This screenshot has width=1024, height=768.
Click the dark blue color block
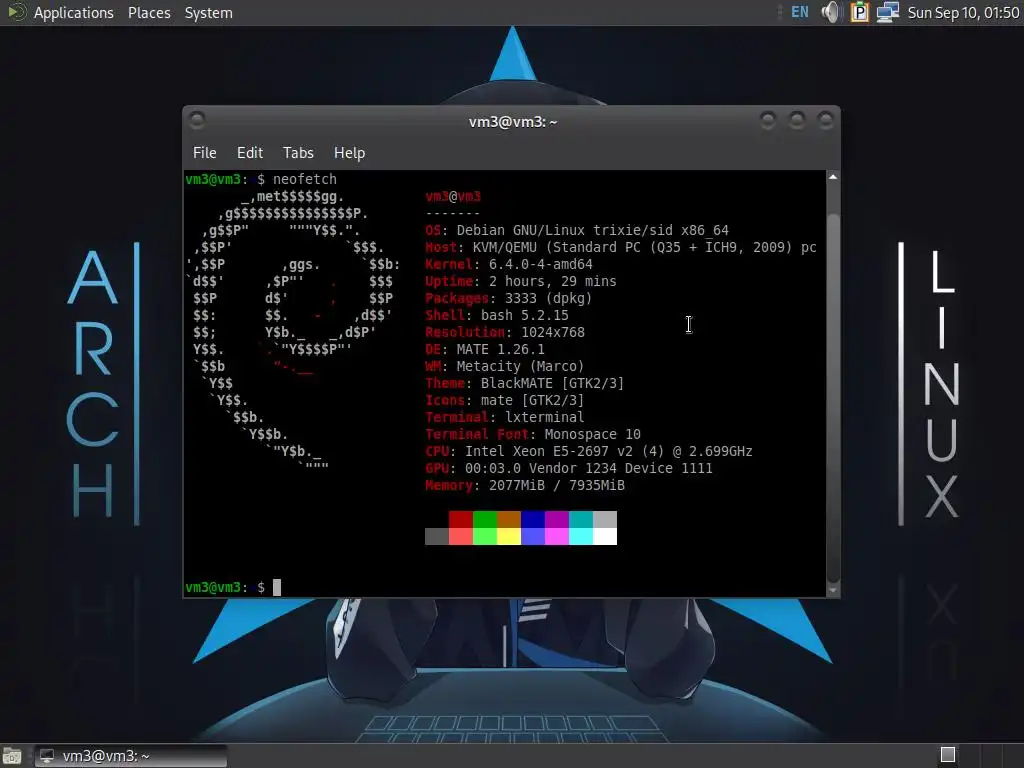tap(533, 520)
